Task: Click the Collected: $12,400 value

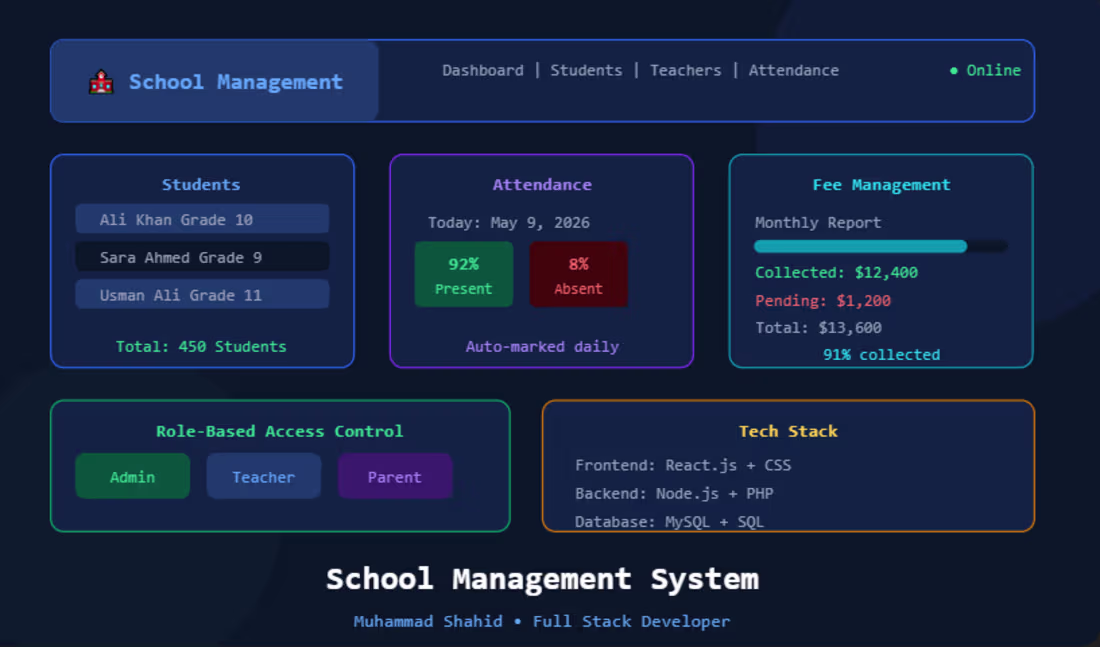Action: click(836, 272)
